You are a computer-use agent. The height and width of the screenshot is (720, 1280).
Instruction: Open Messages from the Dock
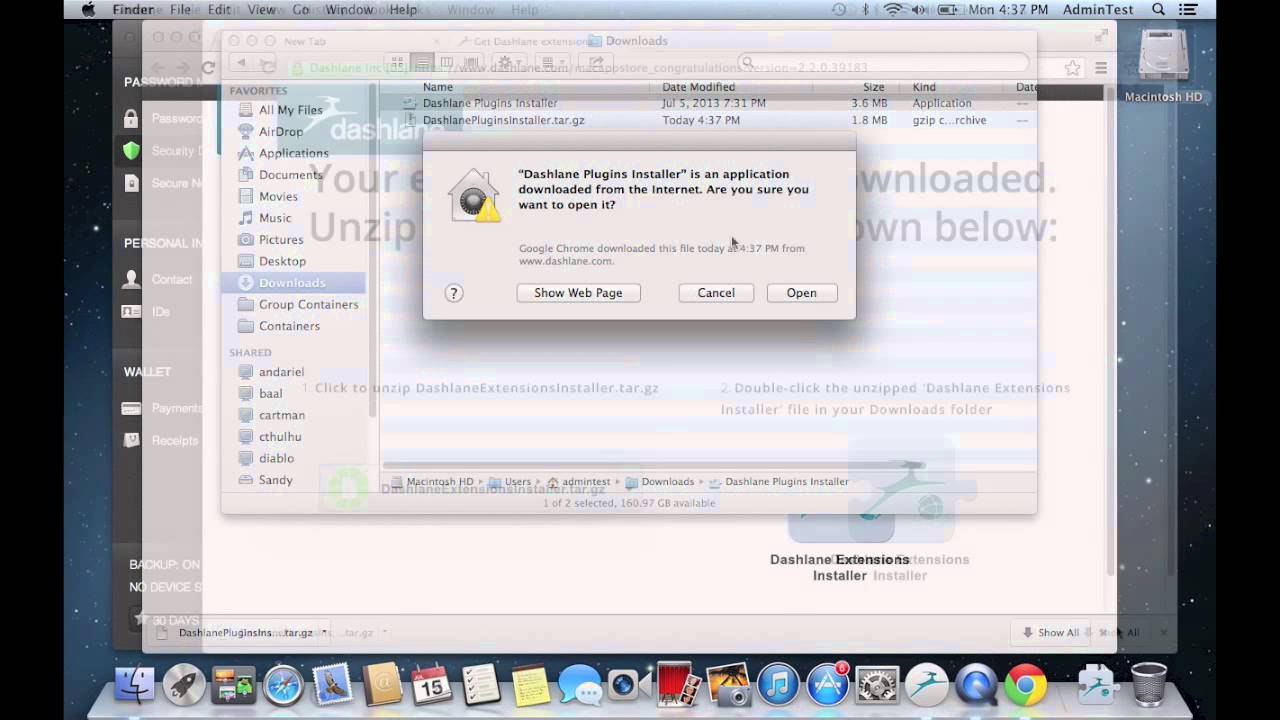pyautogui.click(x=579, y=686)
